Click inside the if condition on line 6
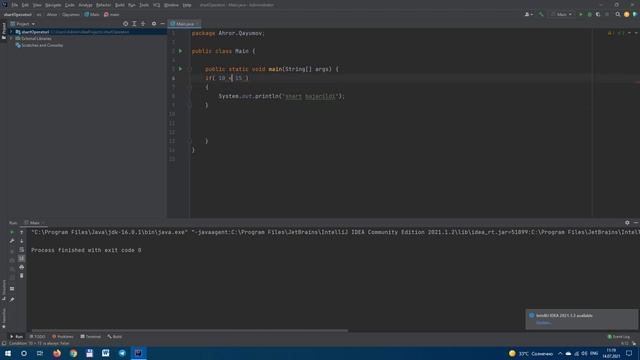640x360 pixels. pyautogui.click(x=231, y=78)
